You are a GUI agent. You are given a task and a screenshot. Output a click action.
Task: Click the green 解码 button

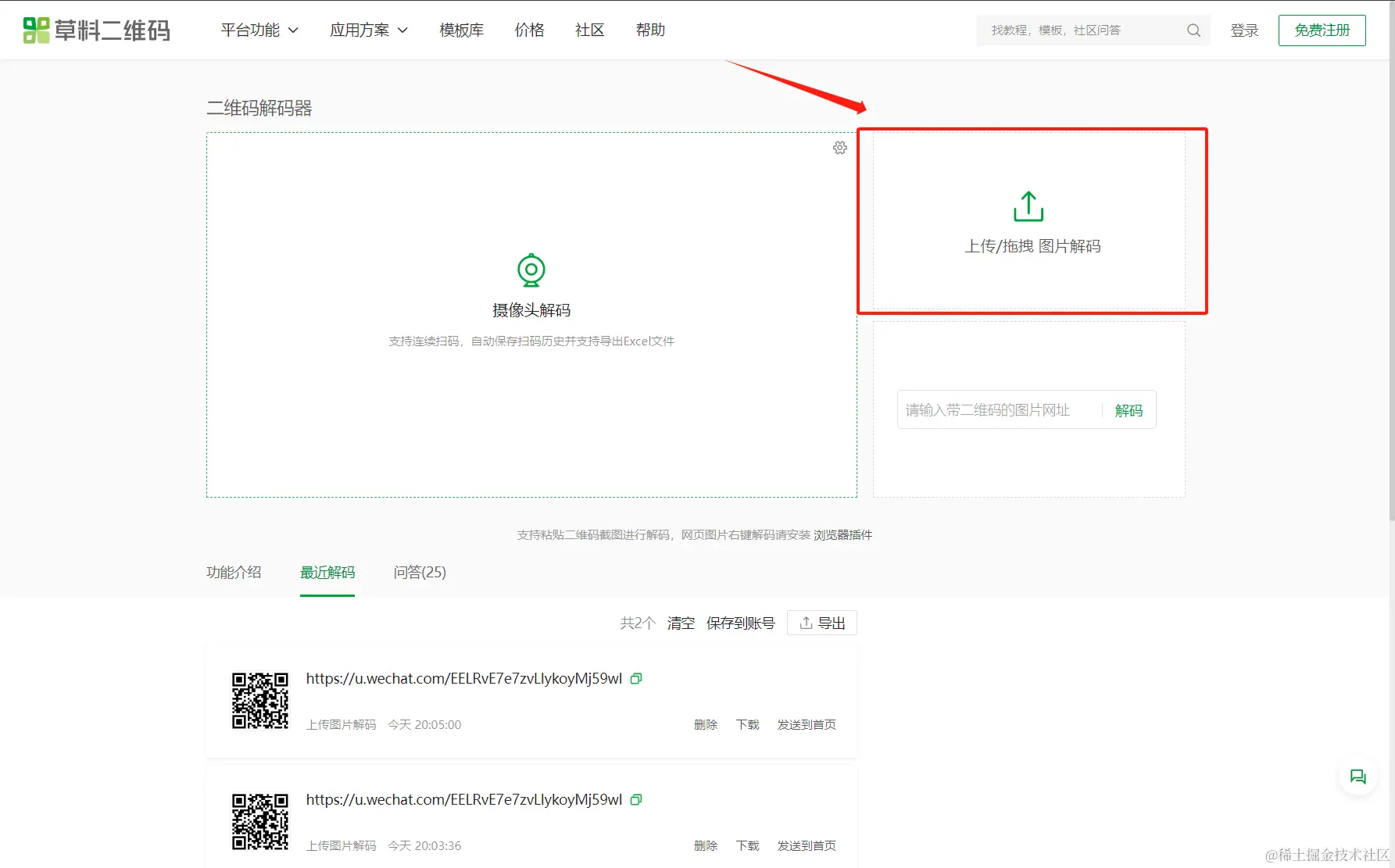coord(1129,410)
